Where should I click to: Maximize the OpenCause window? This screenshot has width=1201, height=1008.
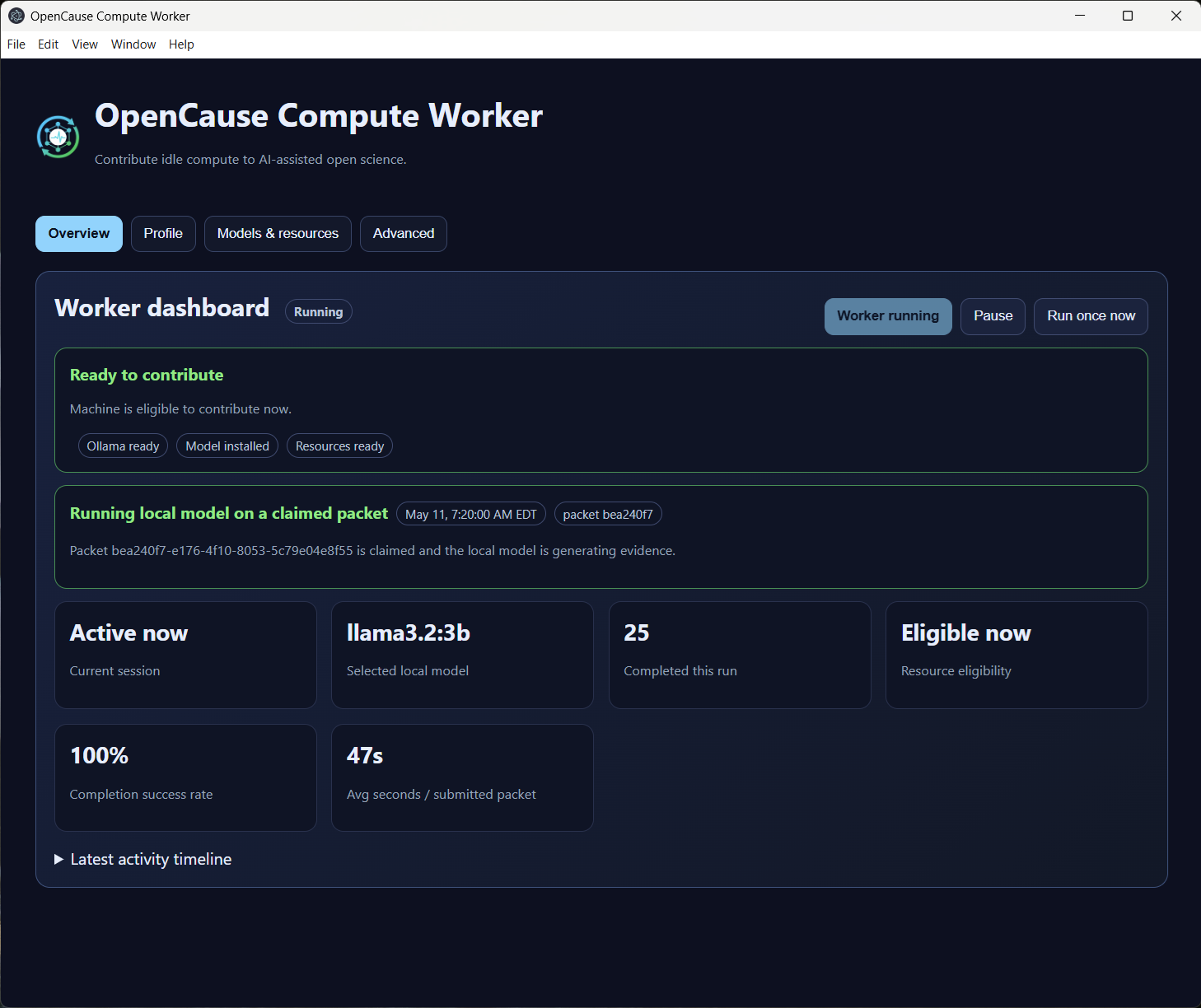1128,16
